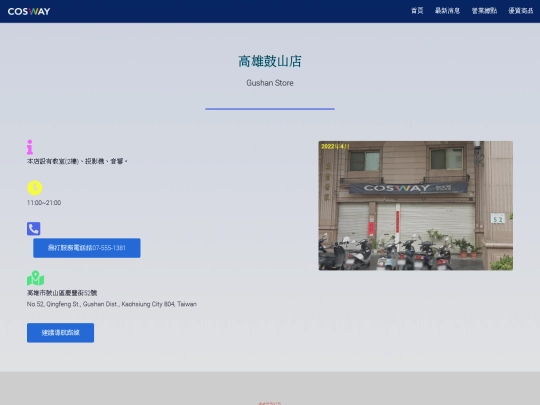This screenshot has width=540, height=405.
Task: Select the English address No.52, Qingfeng St.
Action: click(x=112, y=304)
